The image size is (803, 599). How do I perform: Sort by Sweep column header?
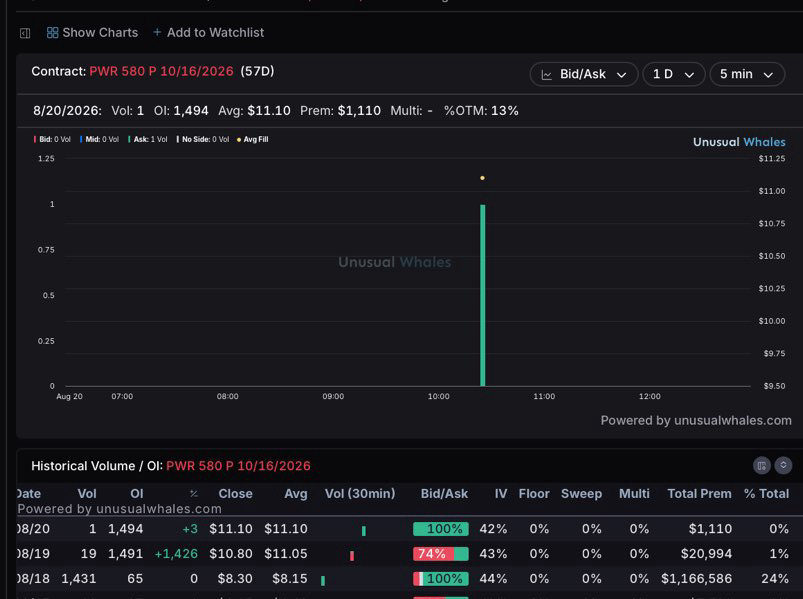pos(581,494)
